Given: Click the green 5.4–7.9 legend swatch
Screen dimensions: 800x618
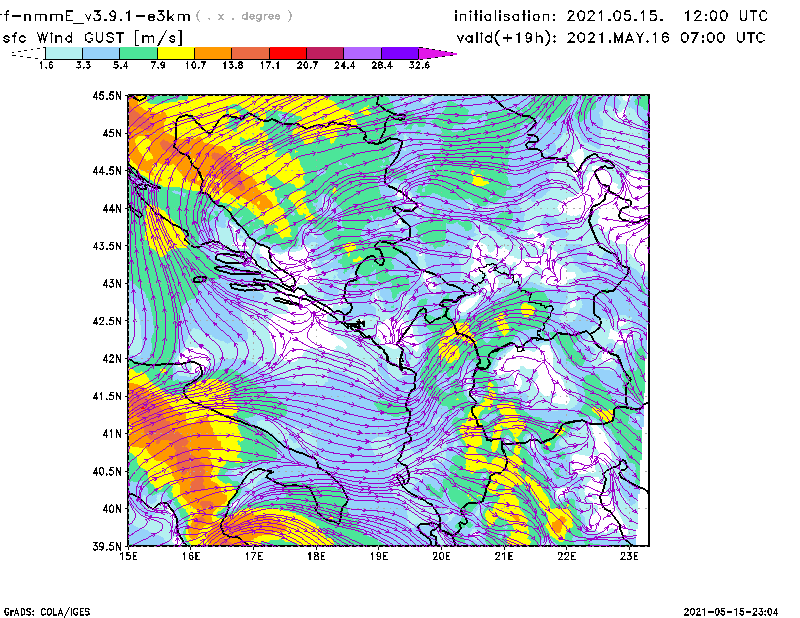Looking at the screenshot, I should tap(138, 53).
